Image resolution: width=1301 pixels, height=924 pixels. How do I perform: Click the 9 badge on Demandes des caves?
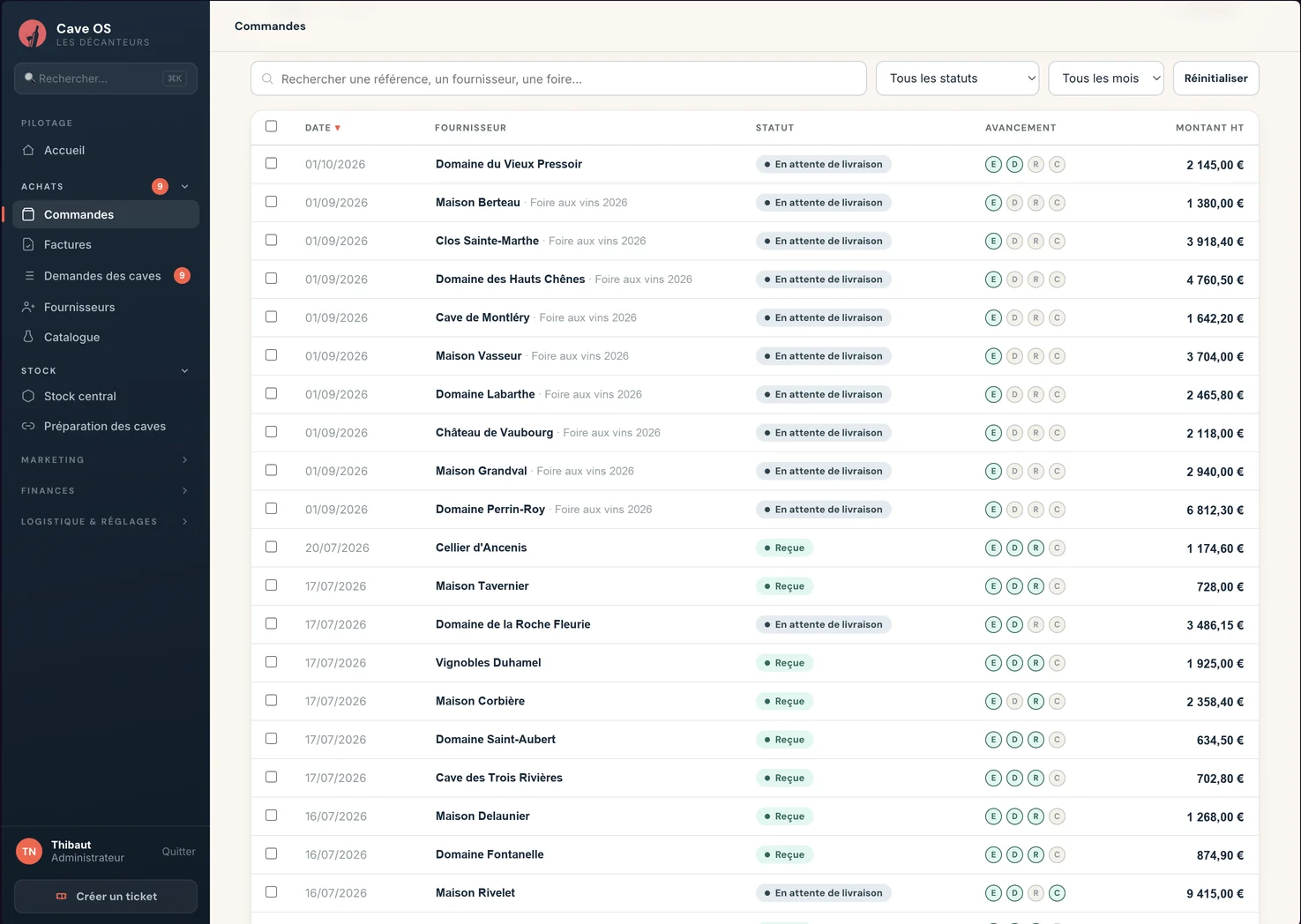pyautogui.click(x=182, y=276)
